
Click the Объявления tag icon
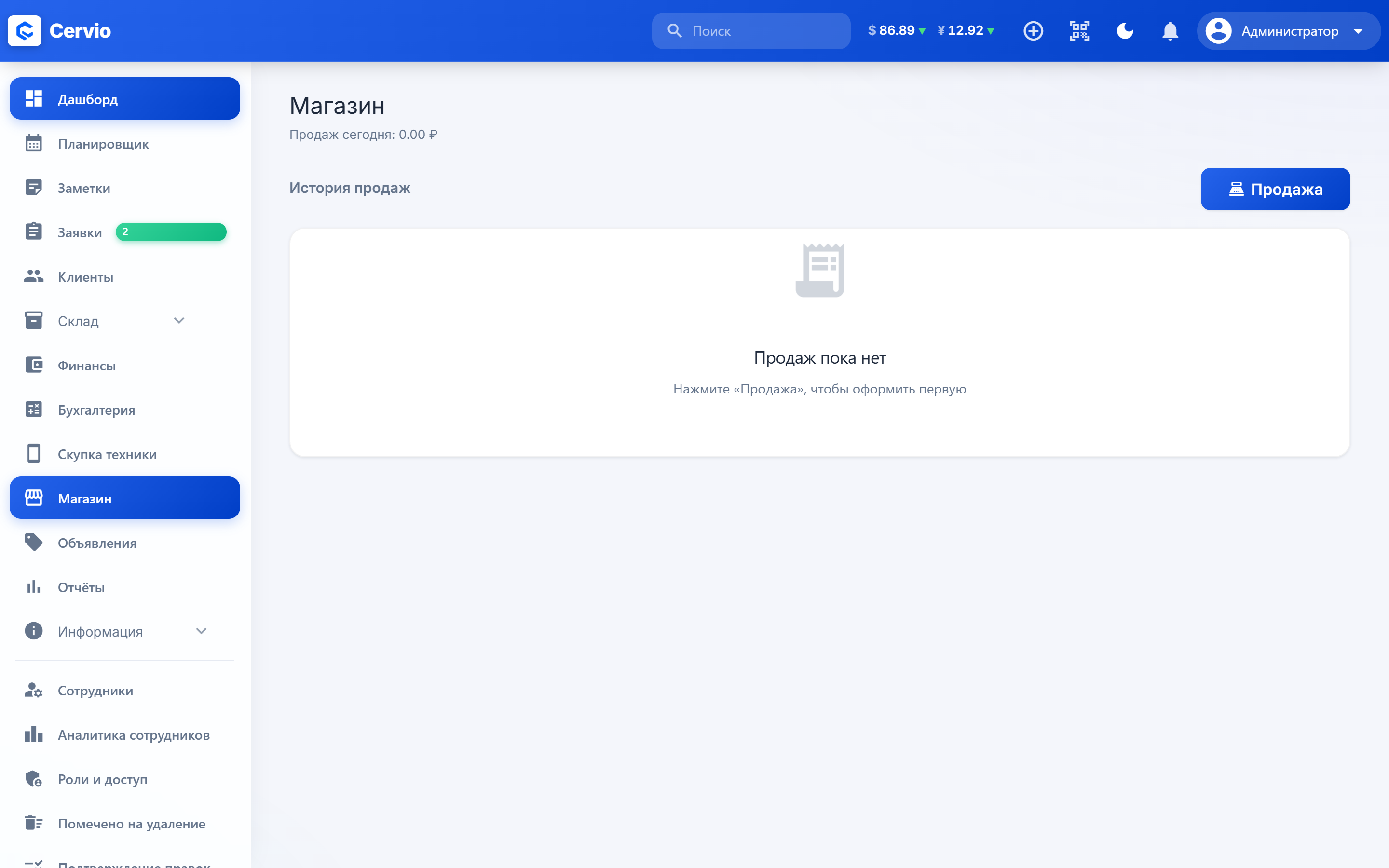(33, 542)
